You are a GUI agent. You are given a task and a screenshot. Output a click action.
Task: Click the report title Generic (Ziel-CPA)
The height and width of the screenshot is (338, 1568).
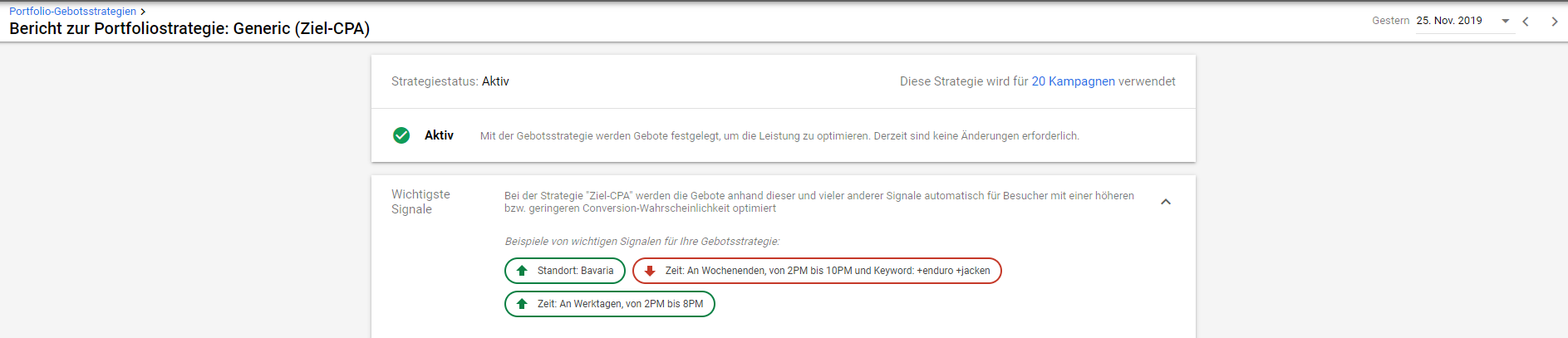[302, 28]
